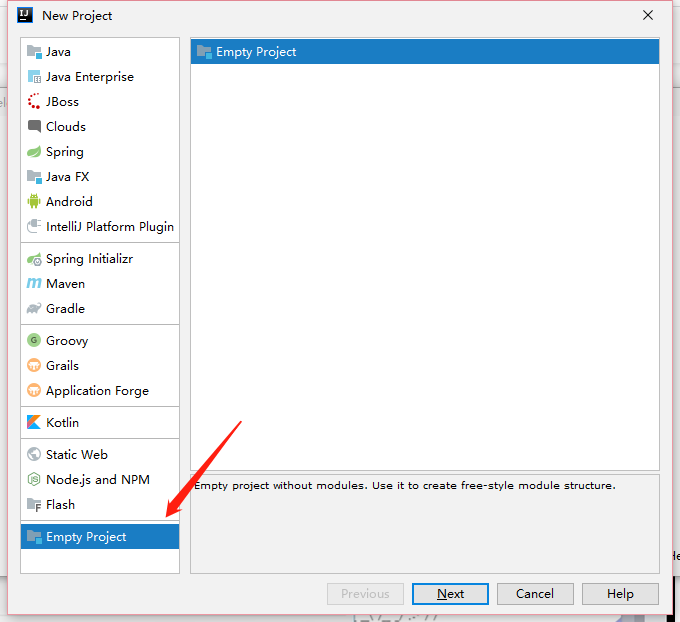Click the 'Empty project without modules' description text
This screenshot has height=622, width=680.
pyautogui.click(x=405, y=485)
